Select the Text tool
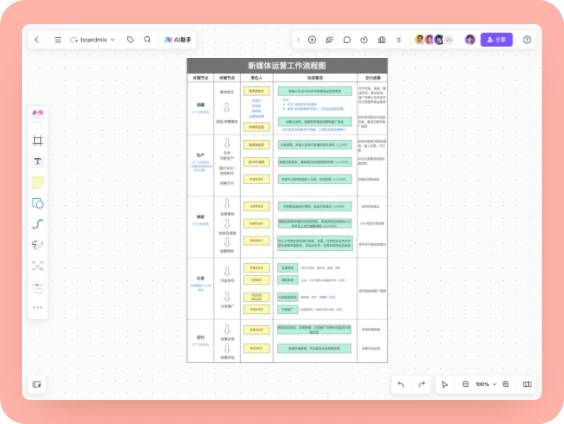The height and width of the screenshot is (424, 564). 38,161
